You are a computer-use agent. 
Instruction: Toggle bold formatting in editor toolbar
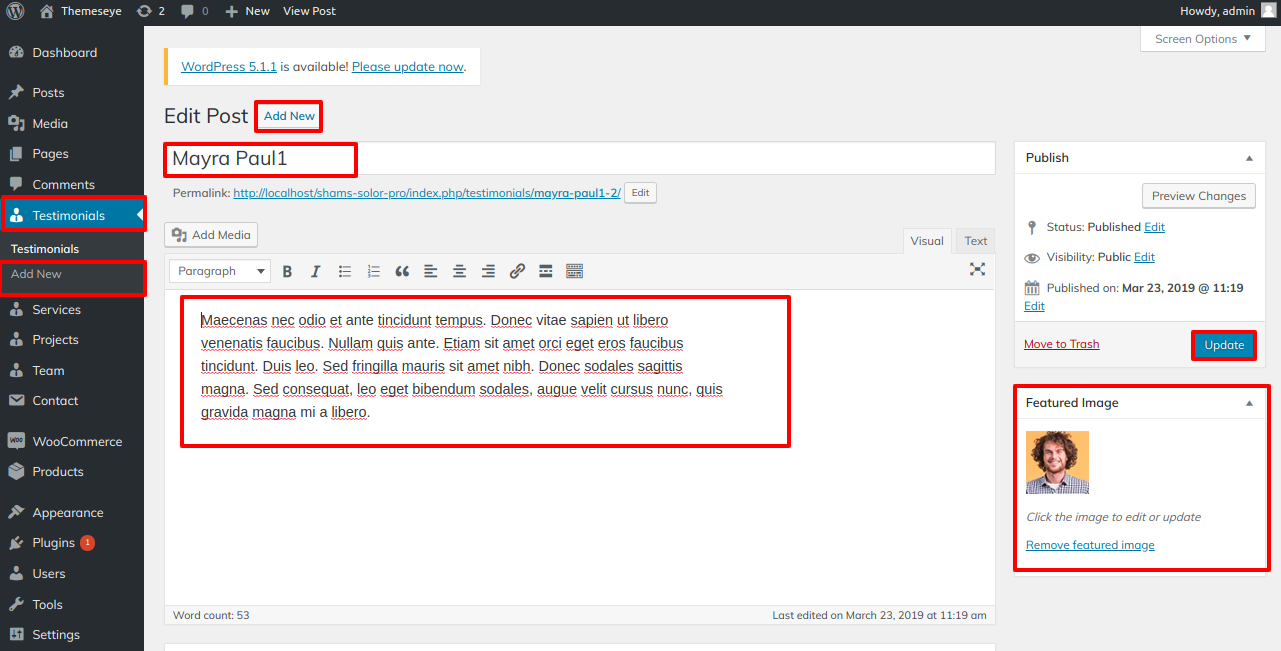[287, 271]
